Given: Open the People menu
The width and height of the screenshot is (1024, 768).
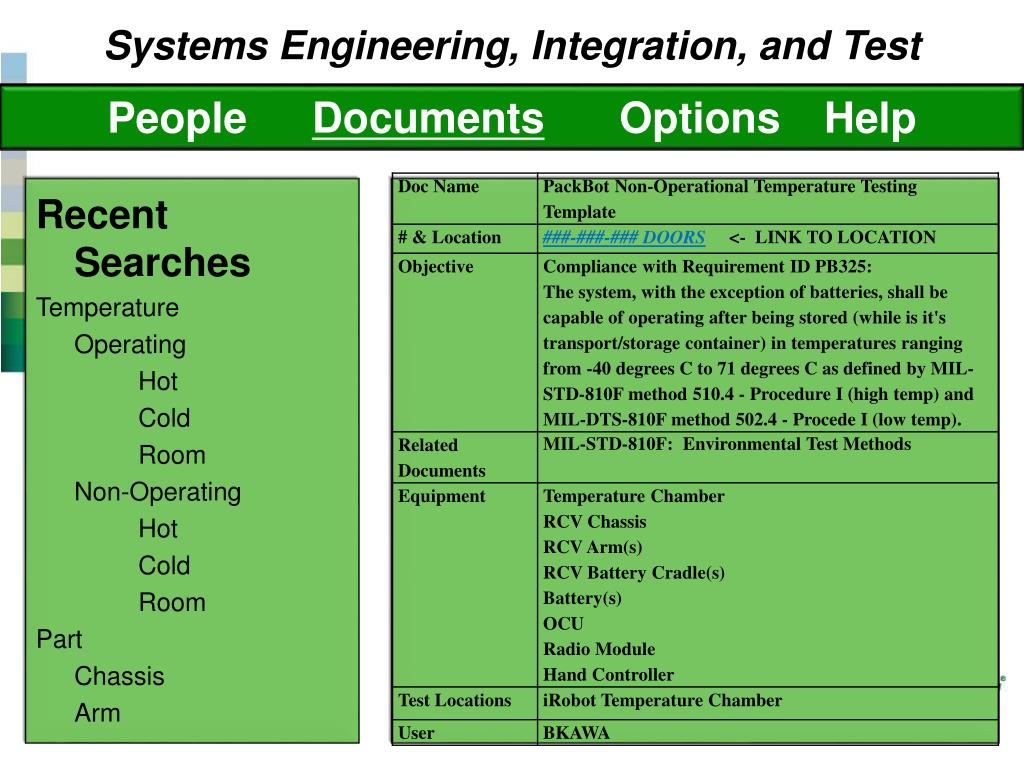Looking at the screenshot, I should (178, 118).
